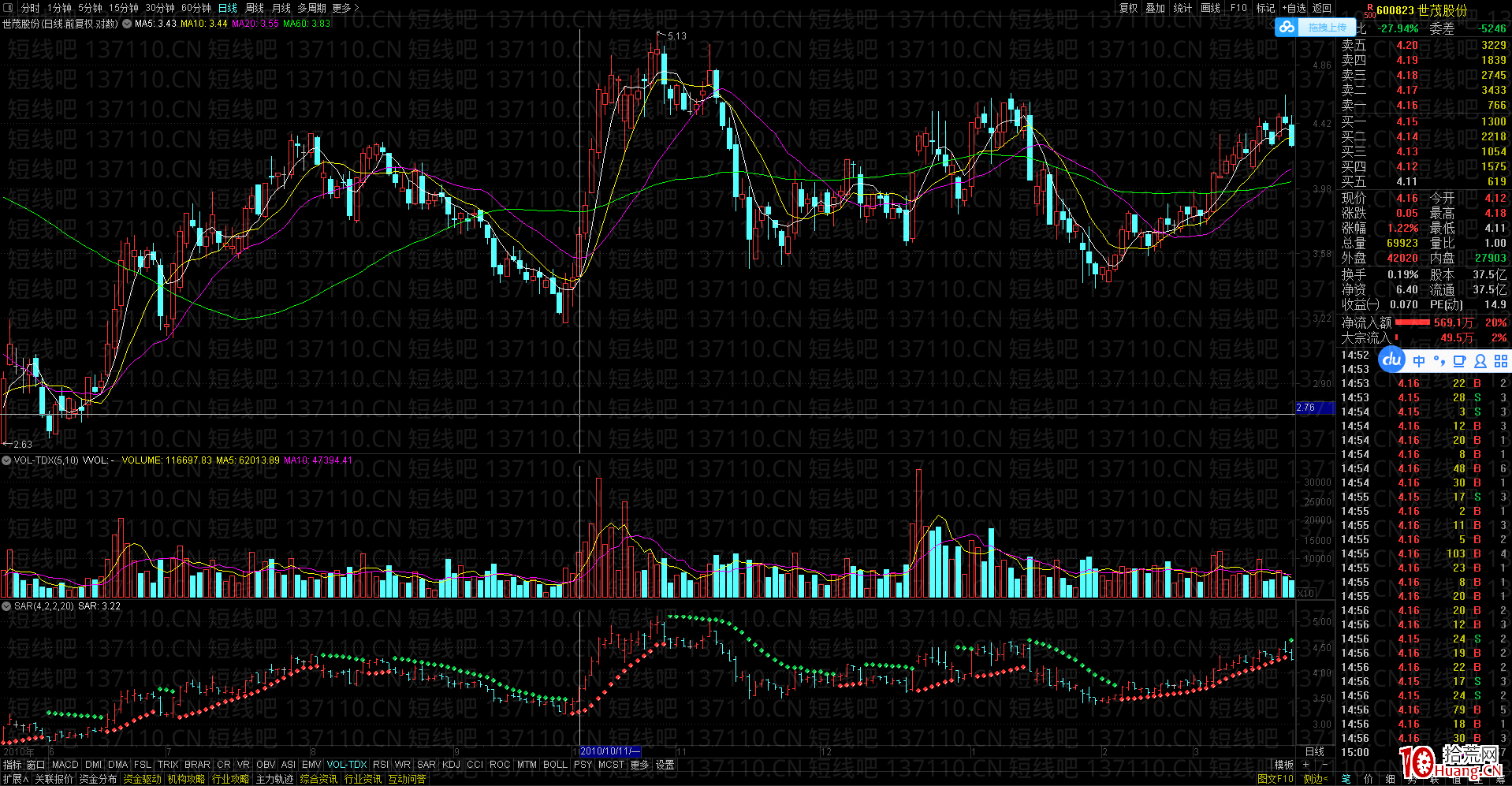1512x786 pixels.
Task: Open the 窗口 window menu
Action: (36, 765)
